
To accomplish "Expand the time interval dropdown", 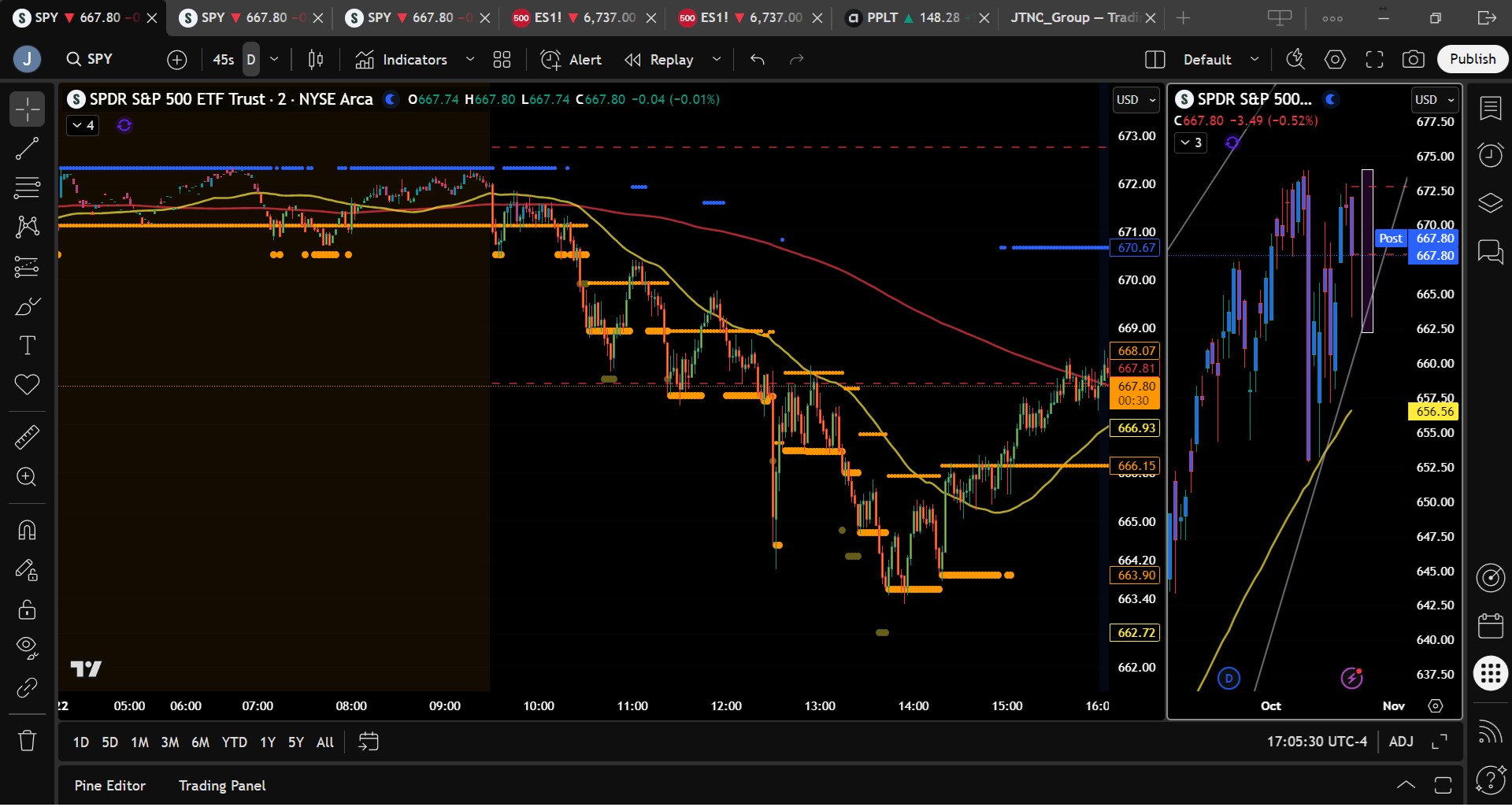I will 274,59.
